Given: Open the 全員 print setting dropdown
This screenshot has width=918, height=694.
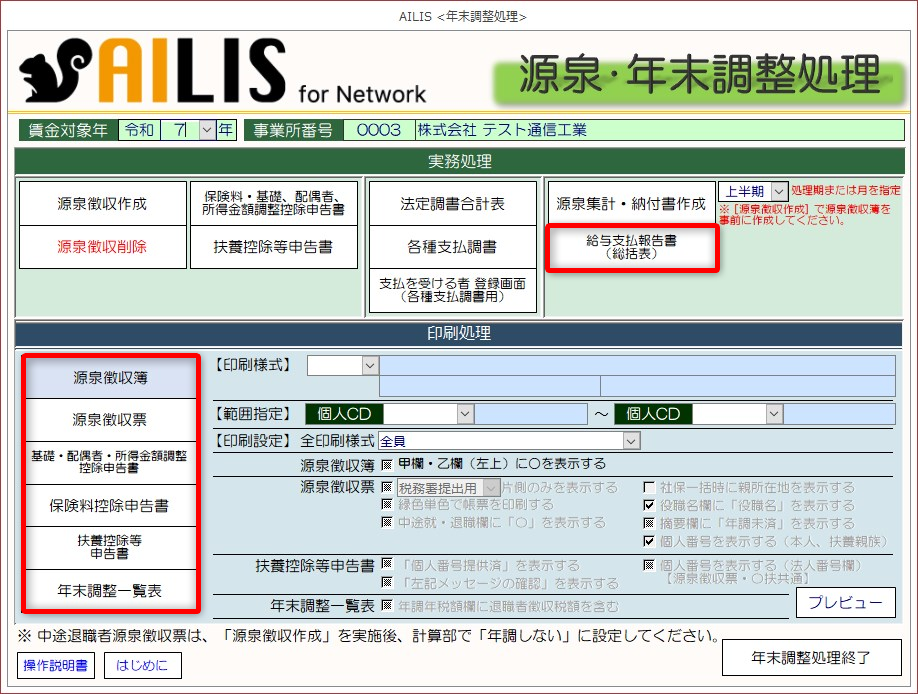Looking at the screenshot, I should click(630, 440).
